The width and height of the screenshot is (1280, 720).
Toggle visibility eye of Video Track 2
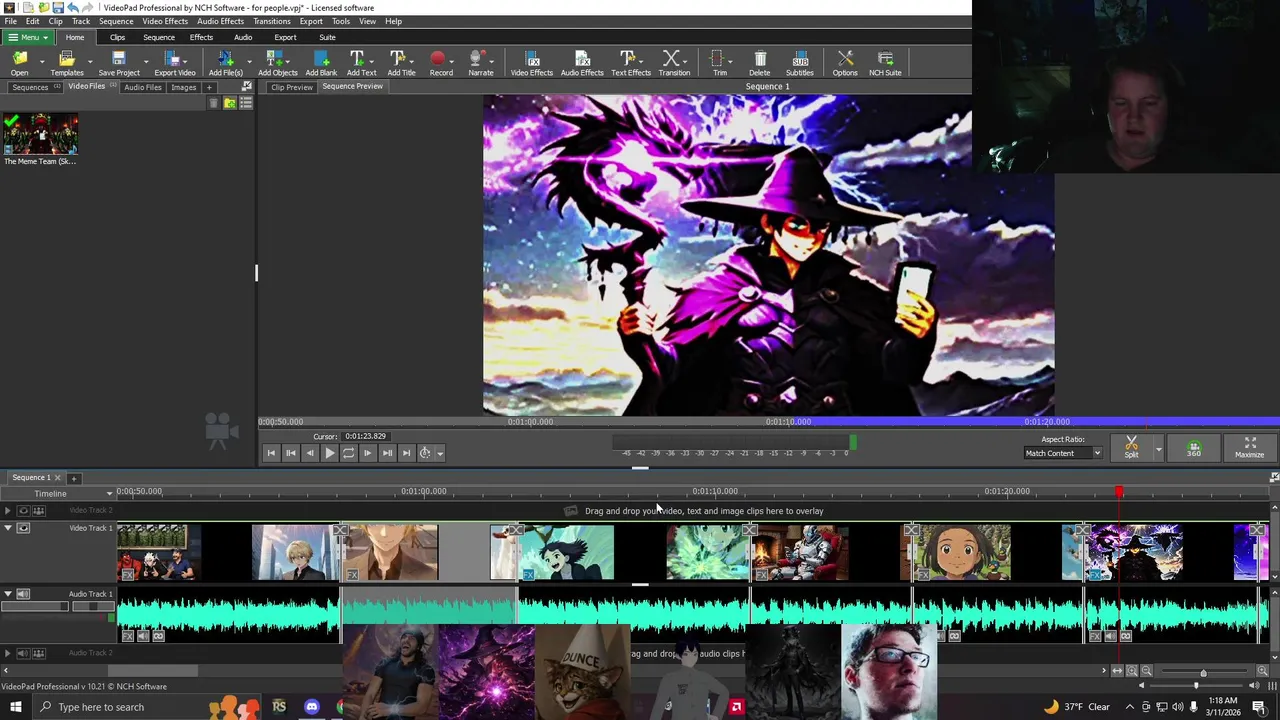click(x=23, y=510)
